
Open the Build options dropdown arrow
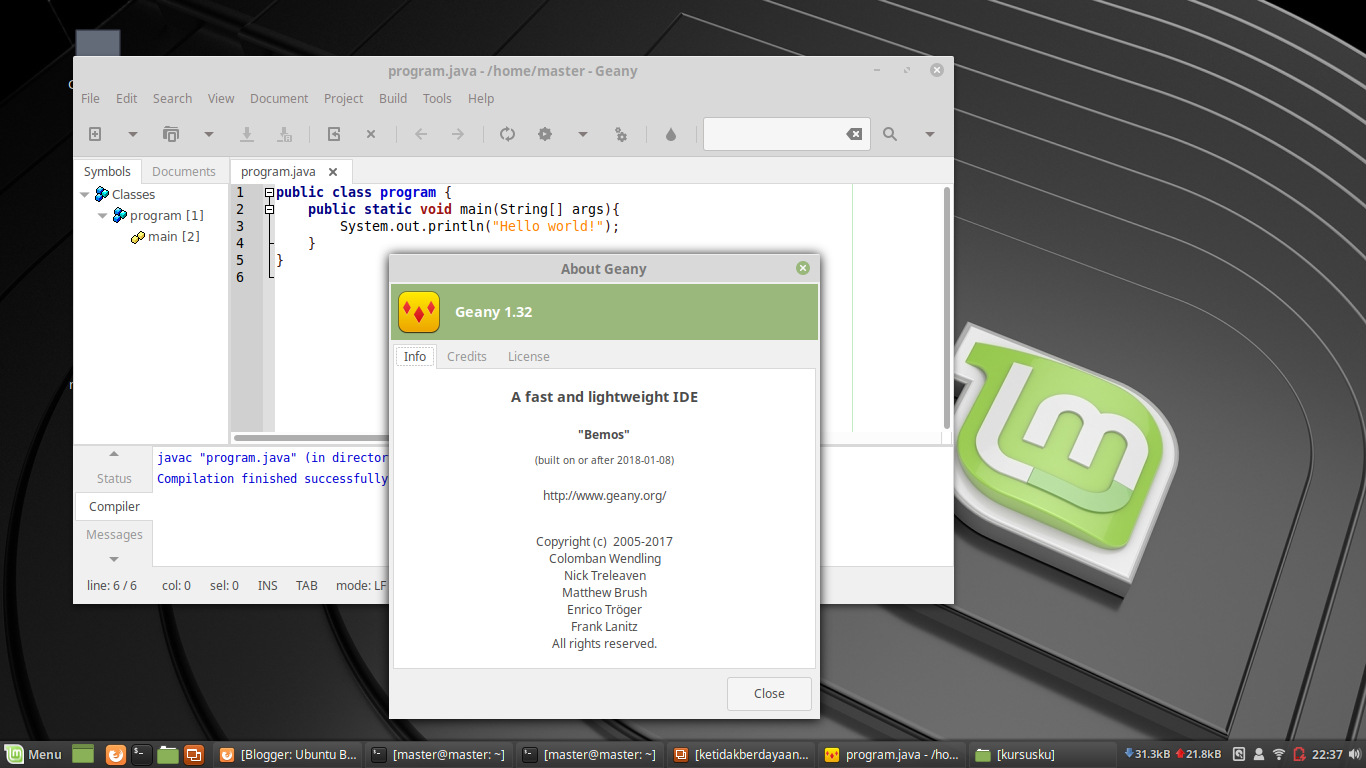coord(582,134)
